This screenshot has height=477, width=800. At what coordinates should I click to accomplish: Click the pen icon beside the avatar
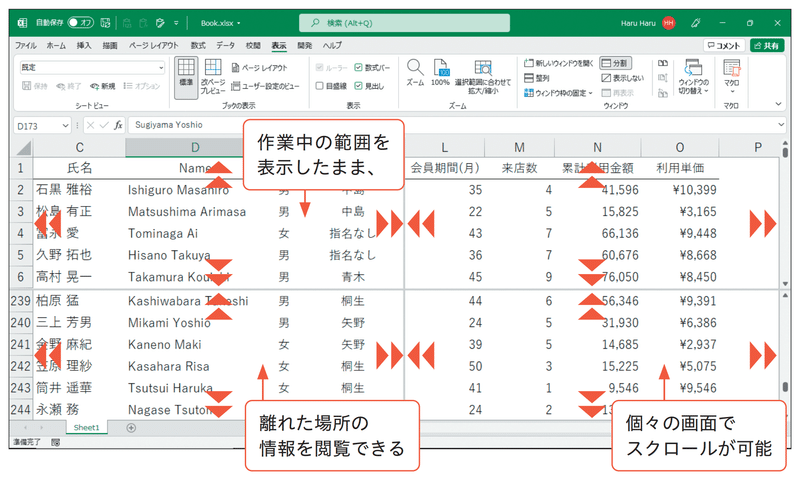pos(695,23)
